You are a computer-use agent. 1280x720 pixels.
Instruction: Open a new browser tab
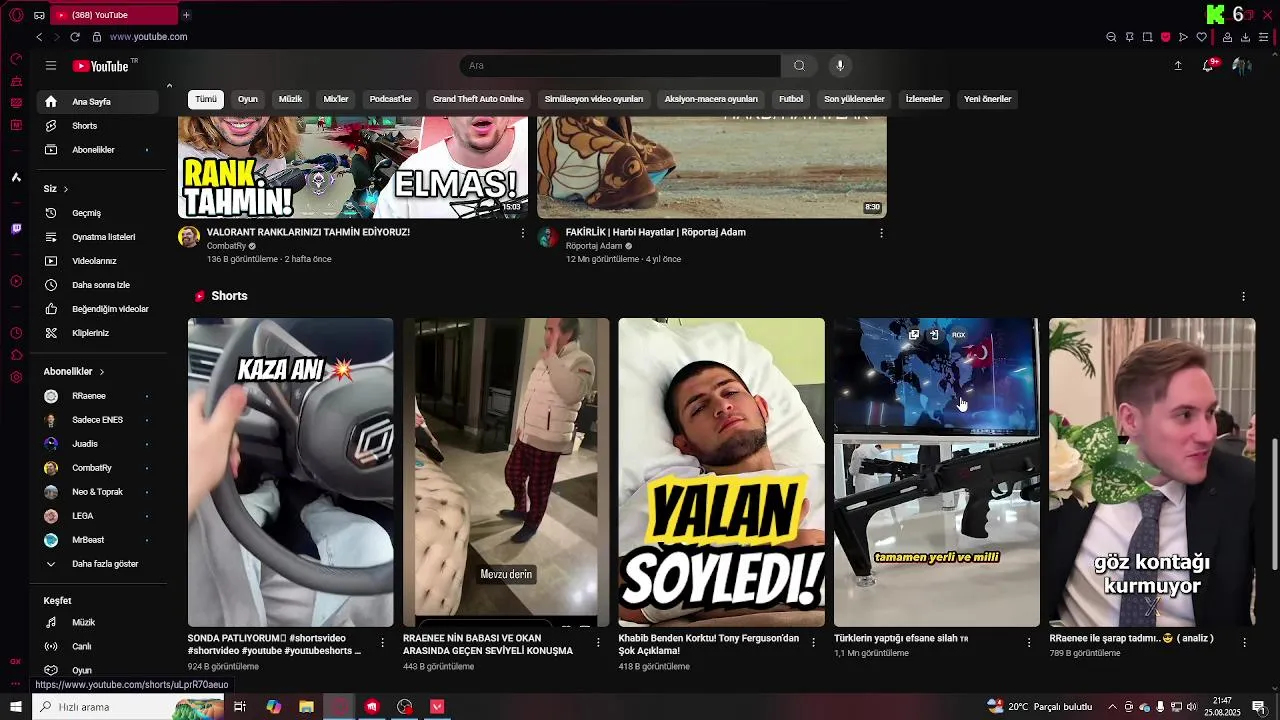(186, 15)
